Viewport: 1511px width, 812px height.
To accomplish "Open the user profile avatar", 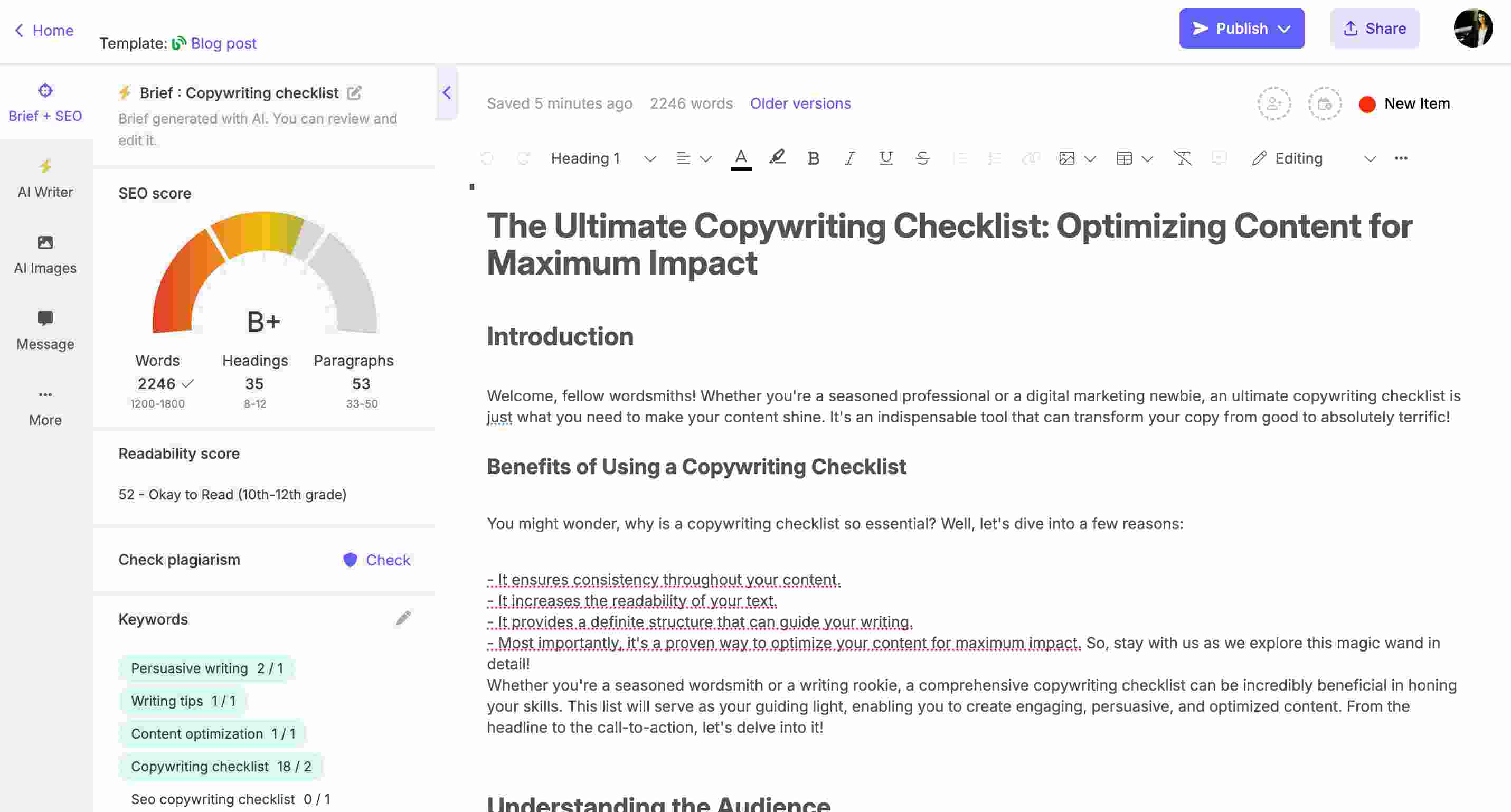I will coord(1472,28).
